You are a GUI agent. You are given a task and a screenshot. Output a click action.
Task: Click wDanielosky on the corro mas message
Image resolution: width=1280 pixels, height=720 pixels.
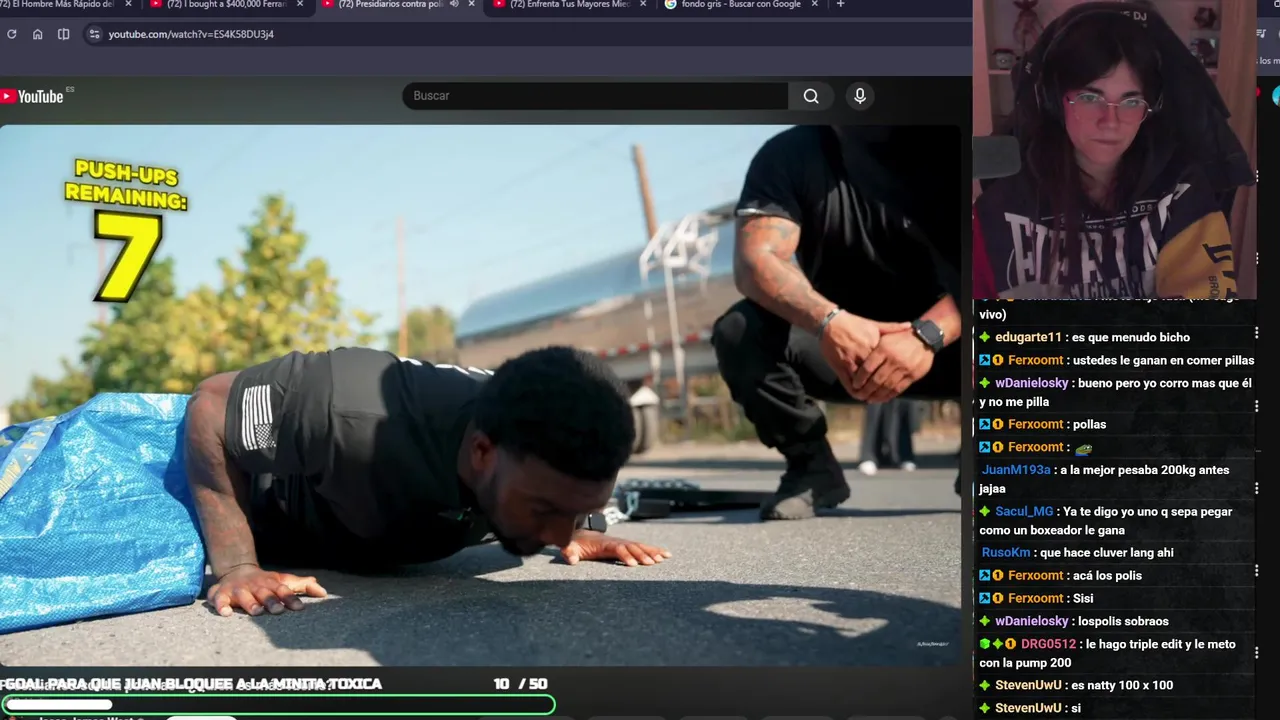point(1031,384)
